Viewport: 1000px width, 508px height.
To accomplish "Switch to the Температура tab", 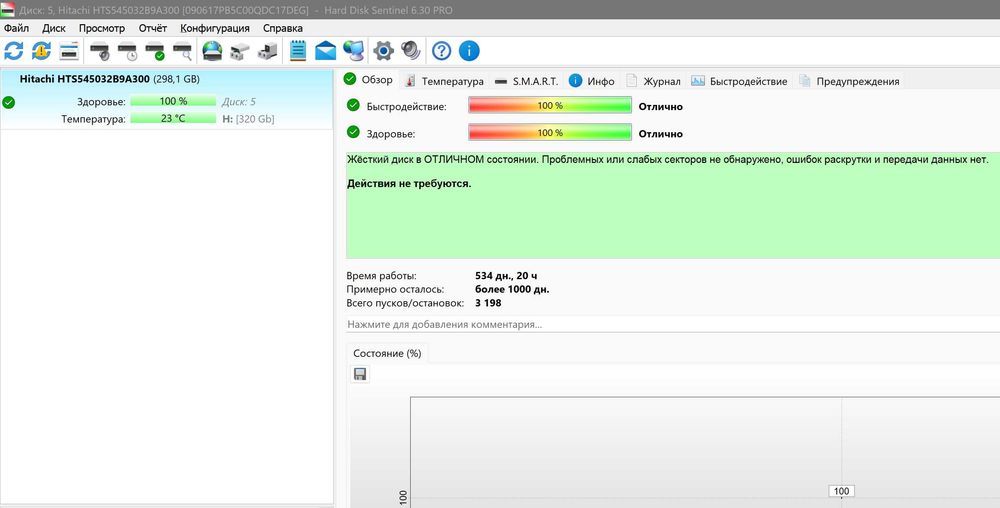I will click(445, 81).
